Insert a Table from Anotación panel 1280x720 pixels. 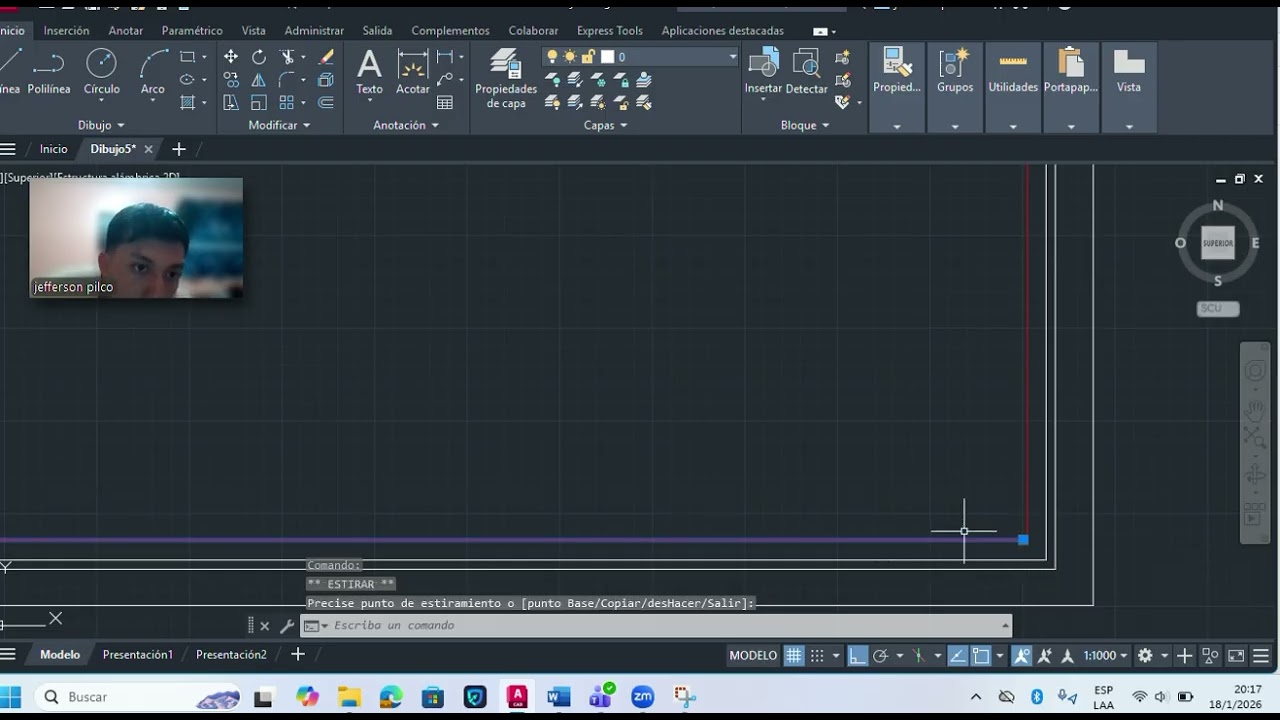click(x=445, y=103)
